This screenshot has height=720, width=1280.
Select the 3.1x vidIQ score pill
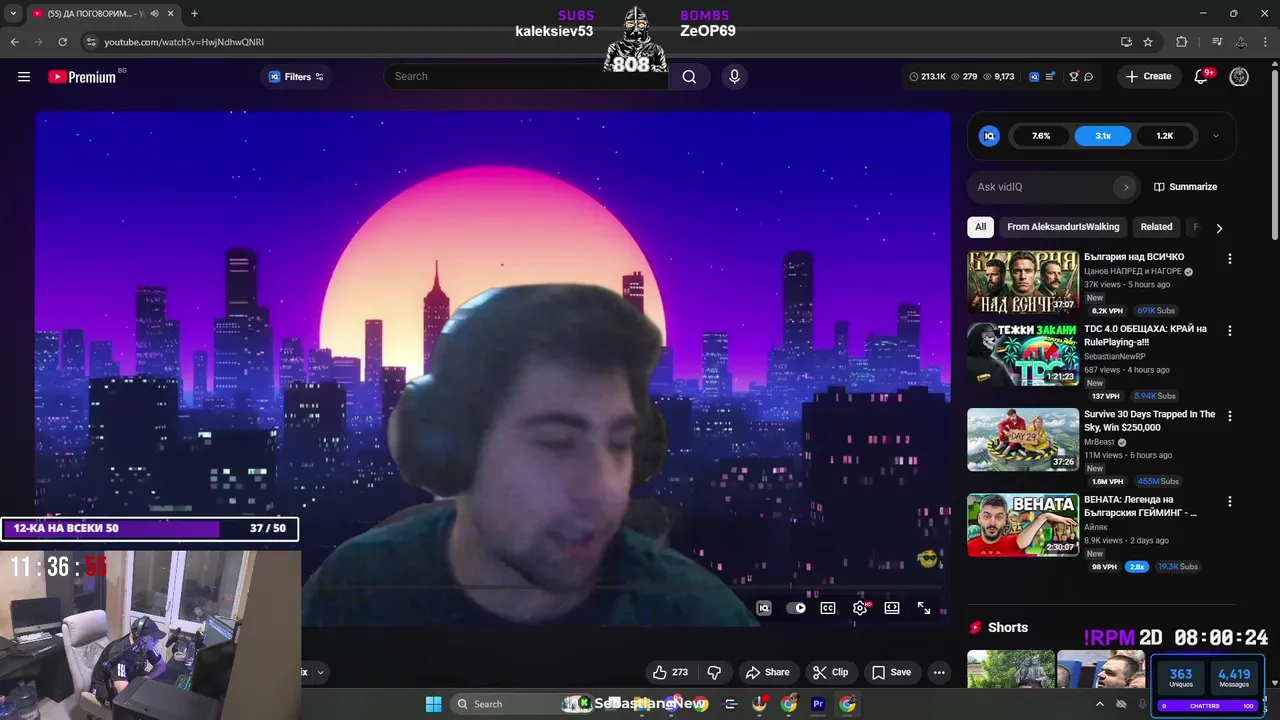click(x=1103, y=136)
